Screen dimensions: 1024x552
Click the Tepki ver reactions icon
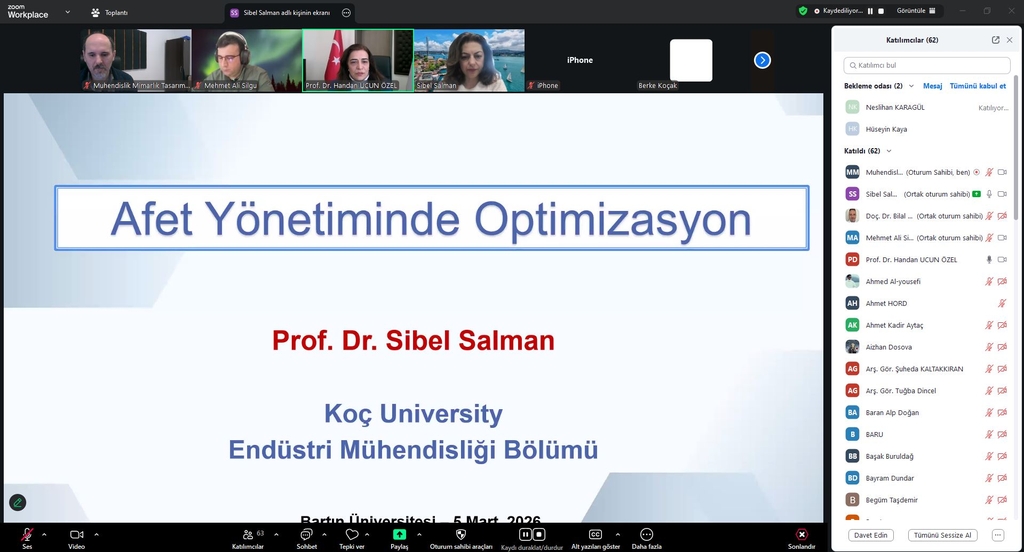tap(352, 535)
